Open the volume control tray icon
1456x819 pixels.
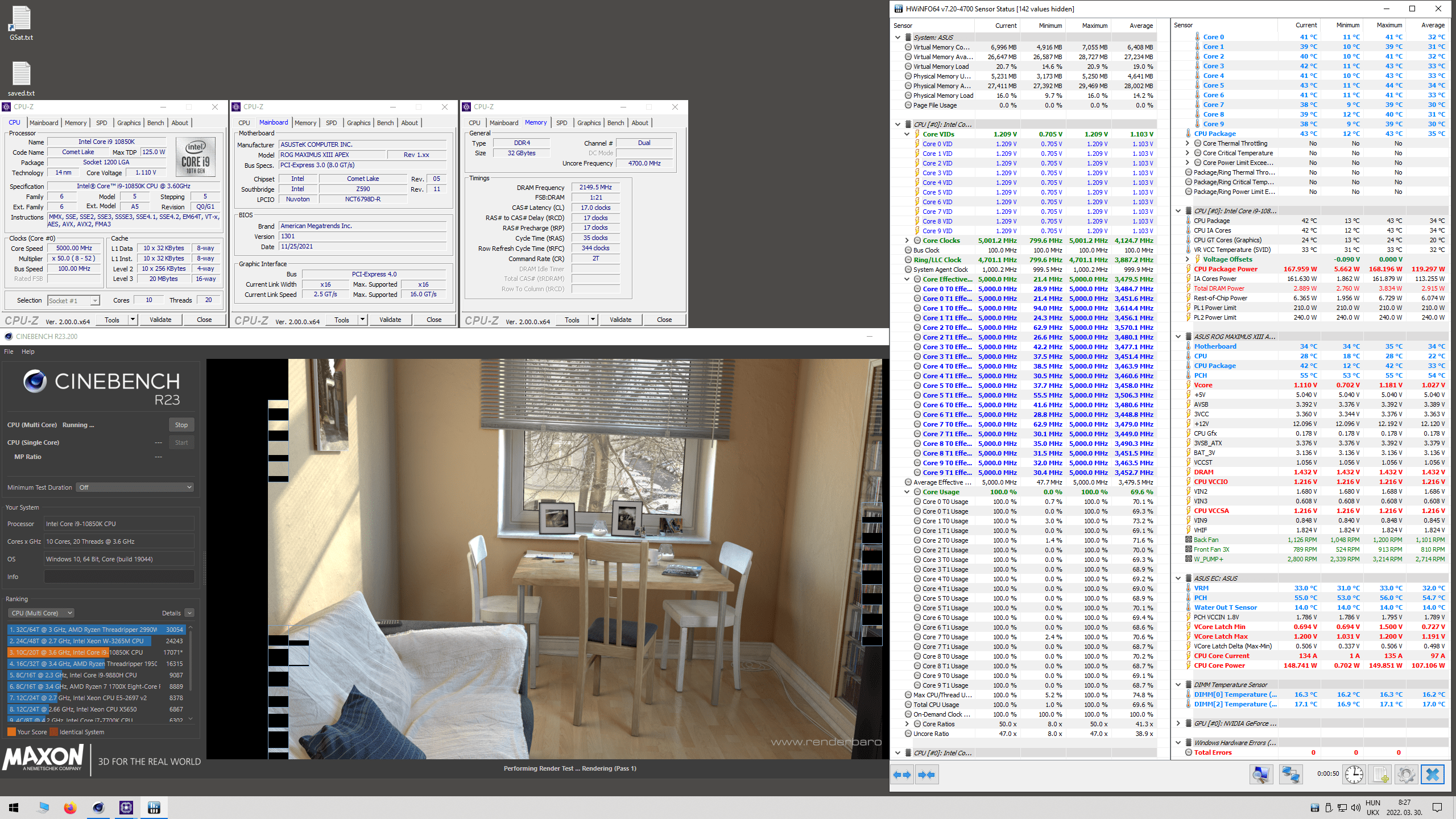1356,808
